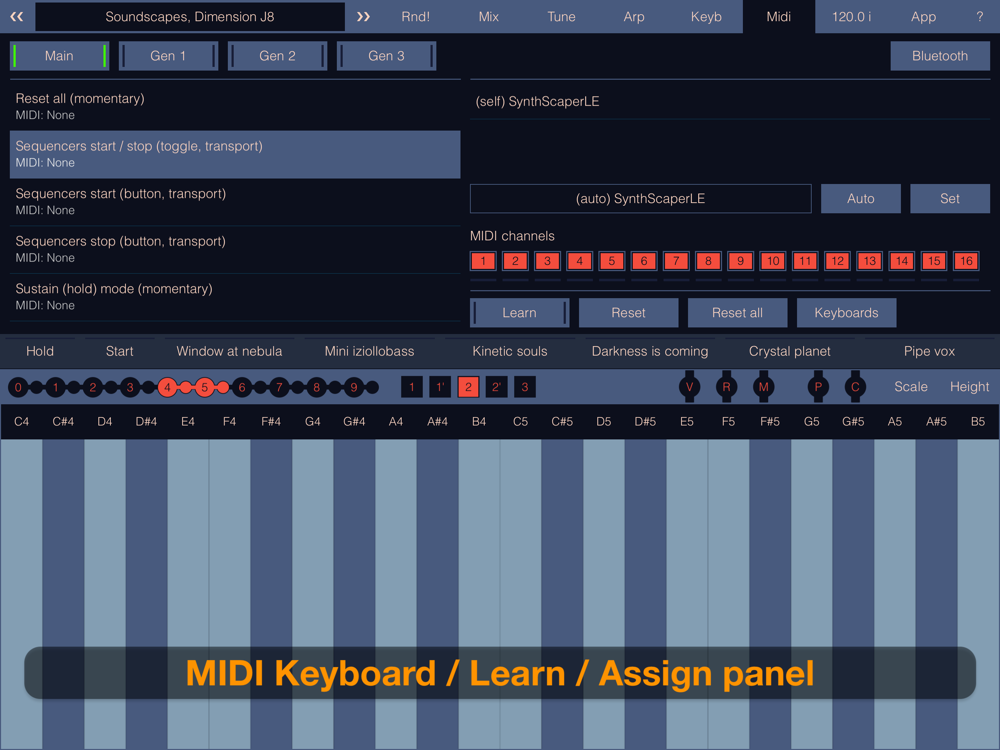Image resolution: width=1000 pixels, height=750 pixels.
Task: Open the (auto) SynthScaperLE MIDI input selector
Action: coord(640,199)
